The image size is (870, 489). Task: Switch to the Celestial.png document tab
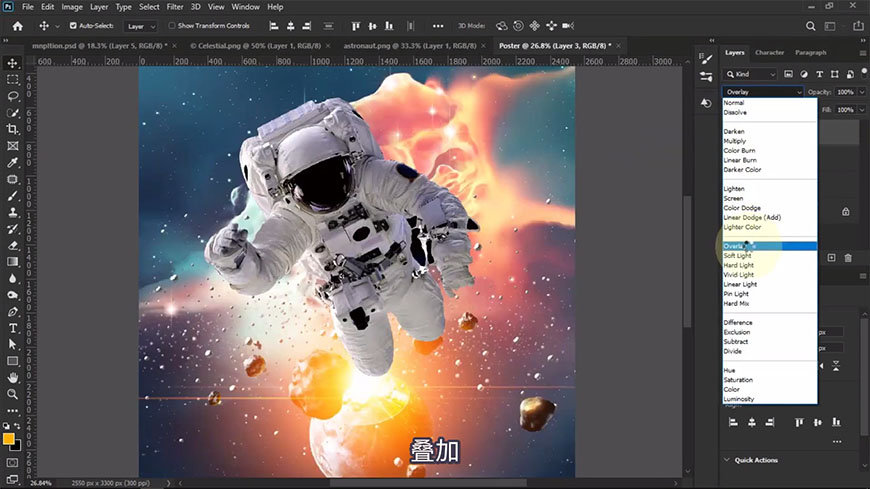tap(255, 46)
